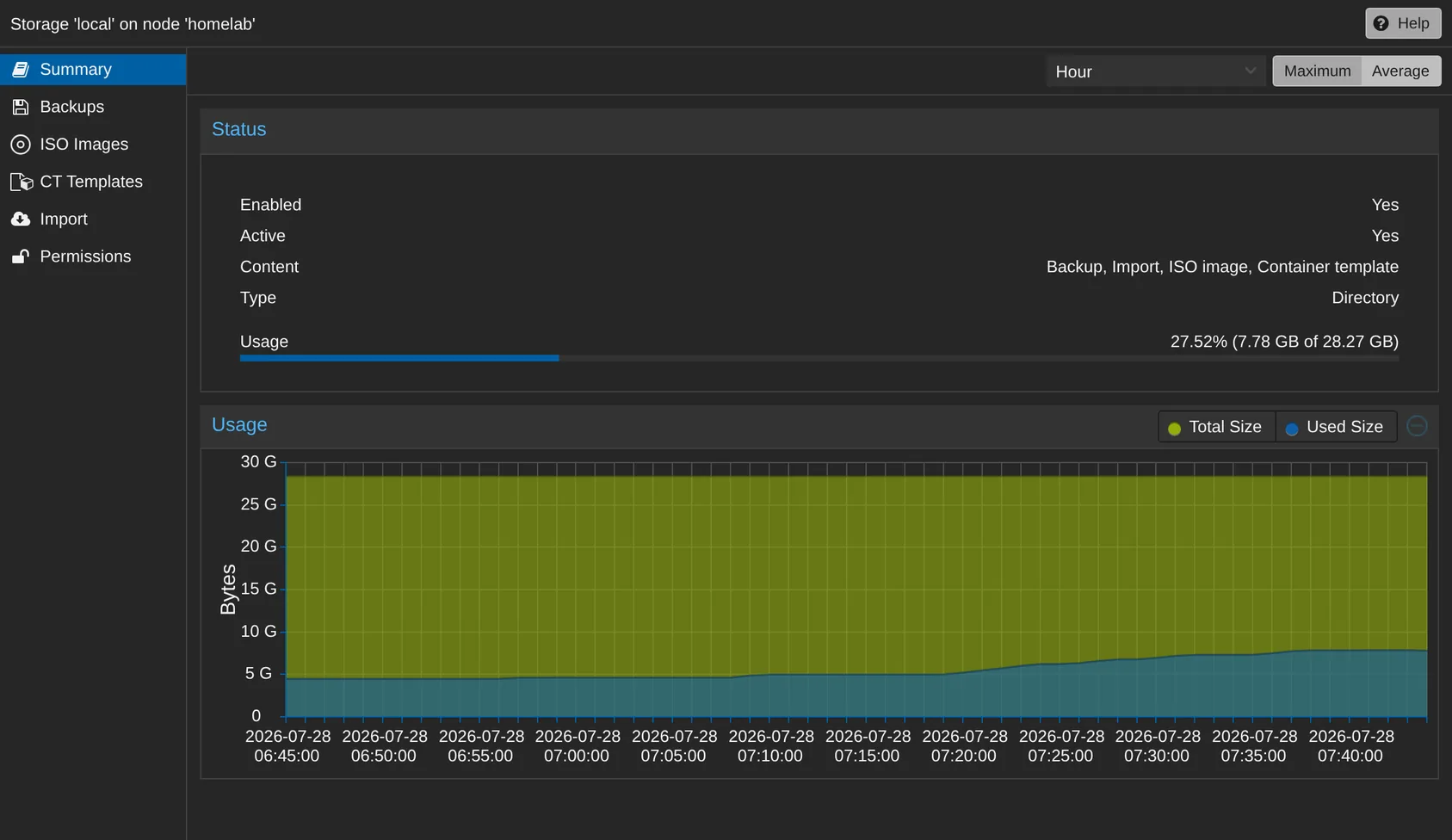This screenshot has height=840, width=1452.
Task: Click the 07:00:00 time axis label
Action: tap(577, 746)
